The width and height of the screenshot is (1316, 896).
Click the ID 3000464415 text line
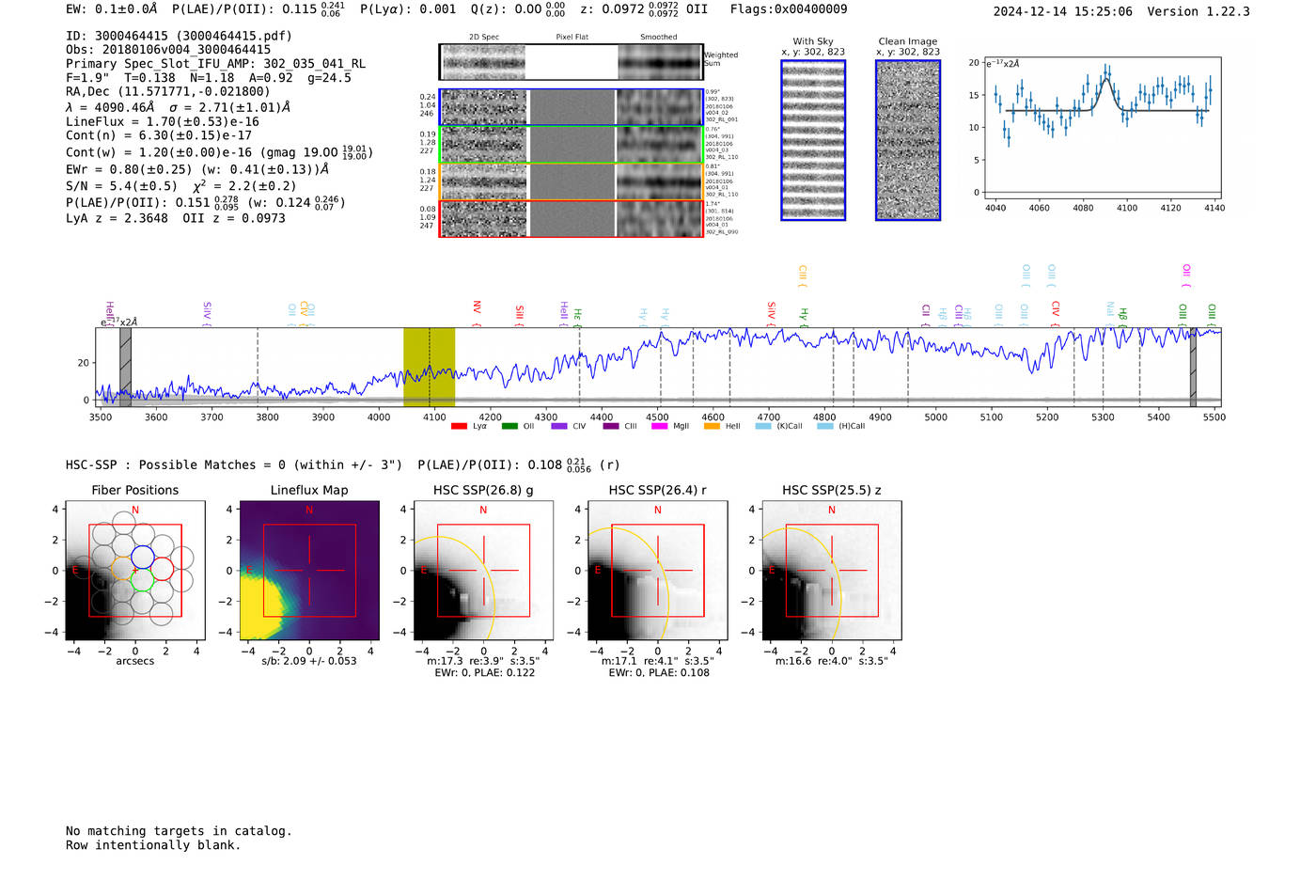coord(179,36)
